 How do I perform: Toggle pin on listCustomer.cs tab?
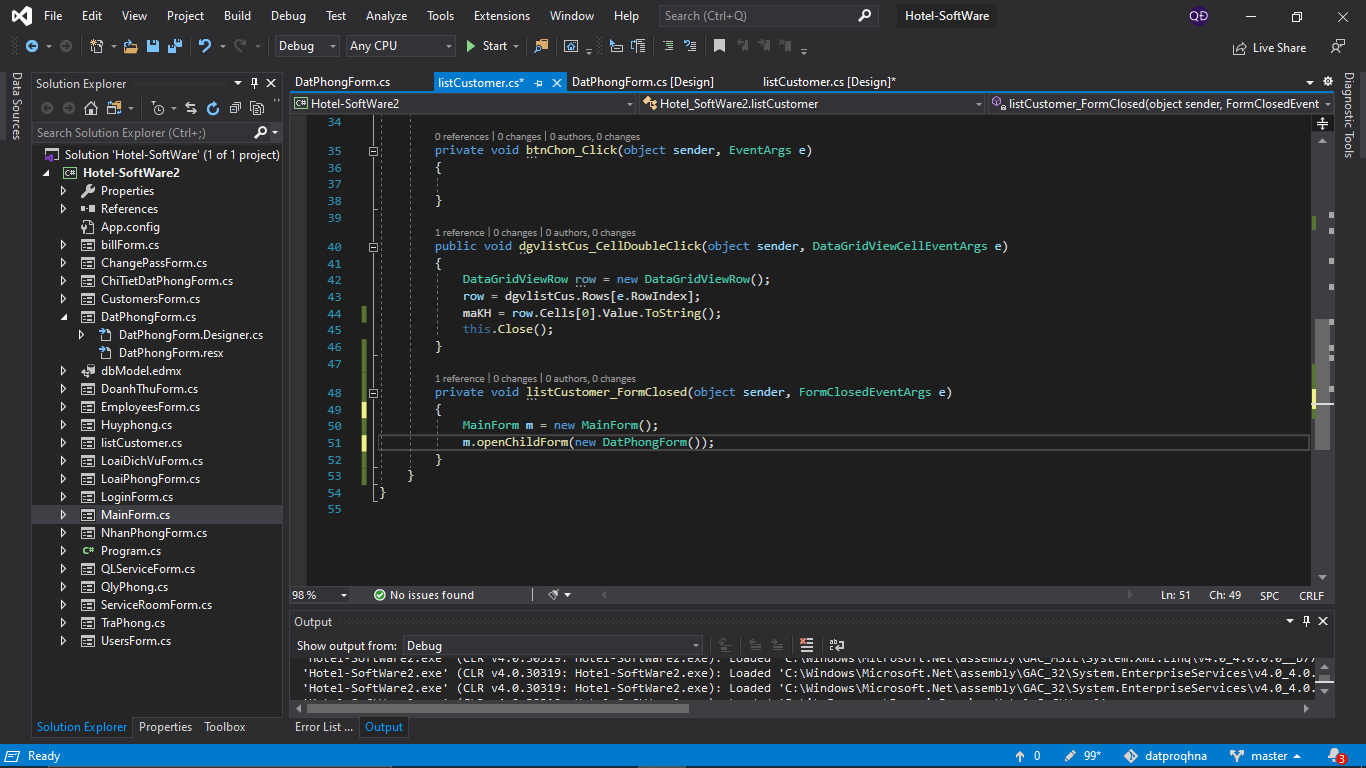click(538, 83)
